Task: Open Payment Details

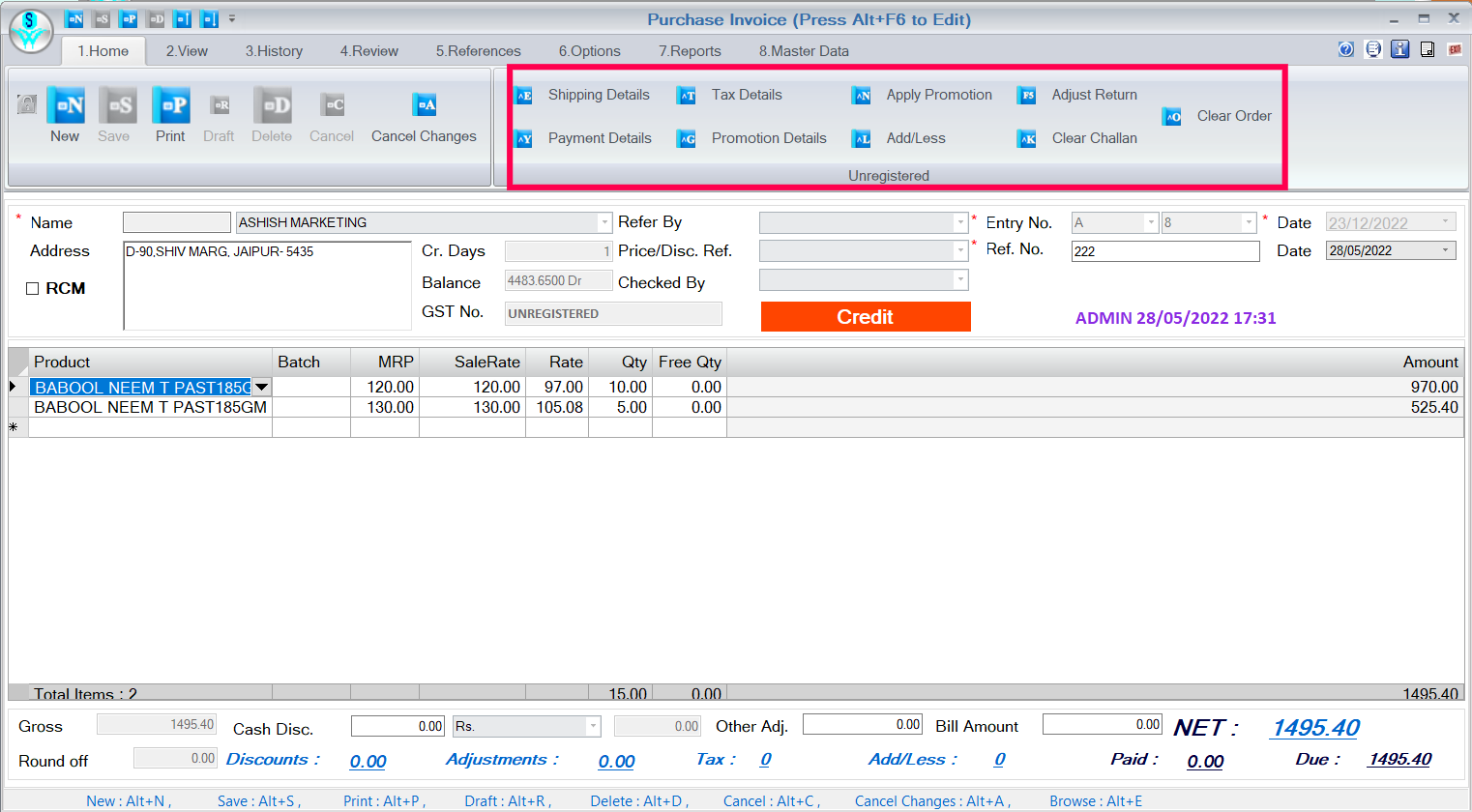Action: point(584,138)
